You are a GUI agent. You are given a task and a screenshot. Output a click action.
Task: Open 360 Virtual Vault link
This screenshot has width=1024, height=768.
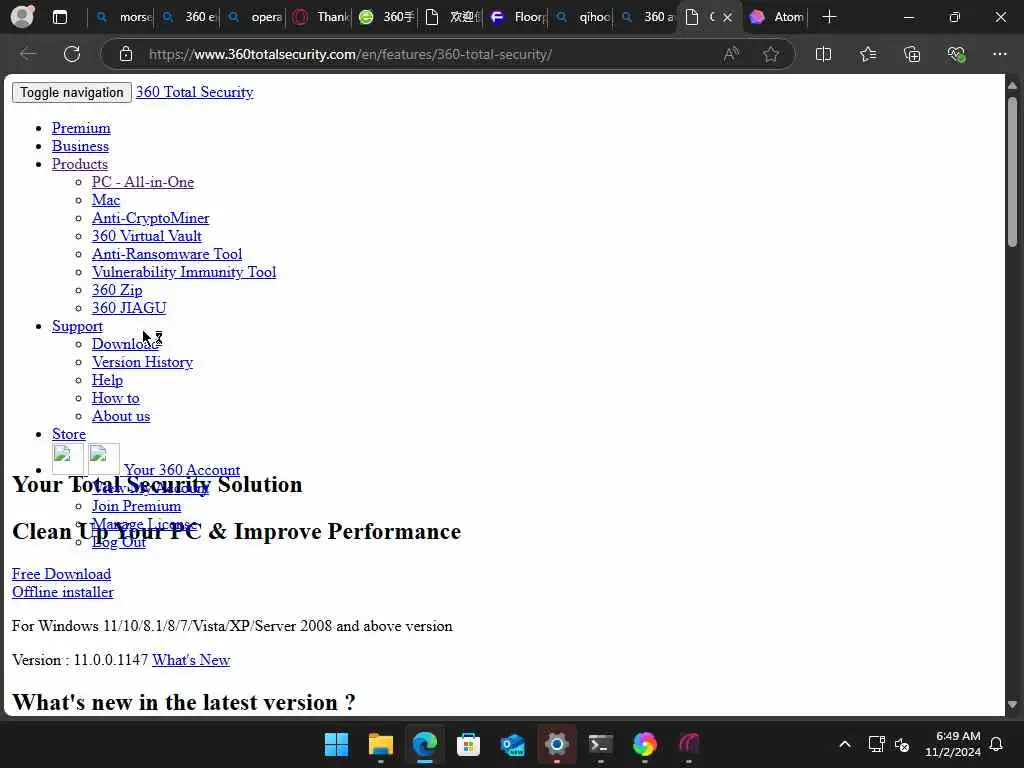pos(147,236)
